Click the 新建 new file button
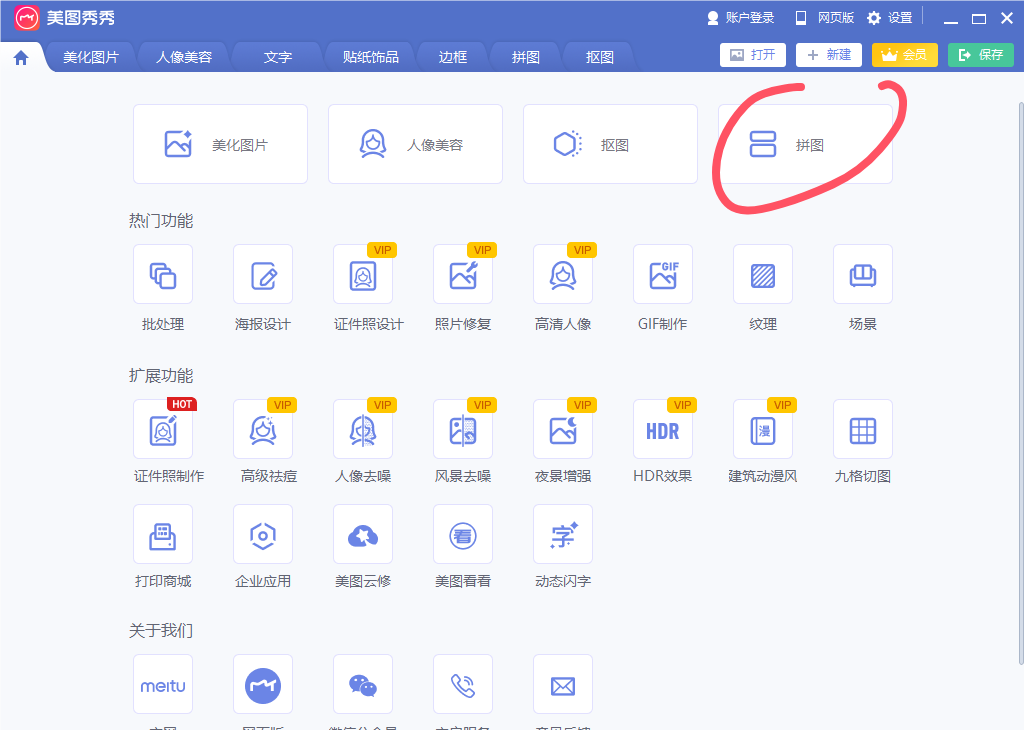 [828, 55]
